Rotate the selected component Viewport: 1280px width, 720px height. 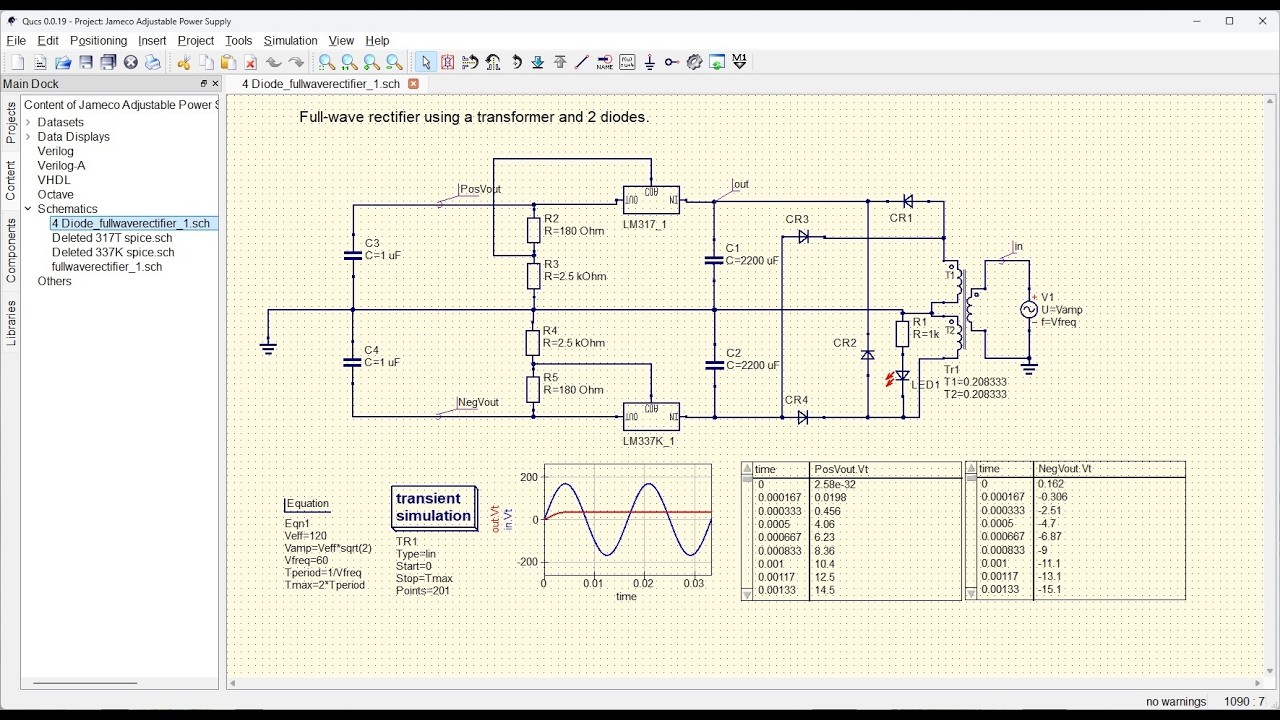click(x=516, y=62)
